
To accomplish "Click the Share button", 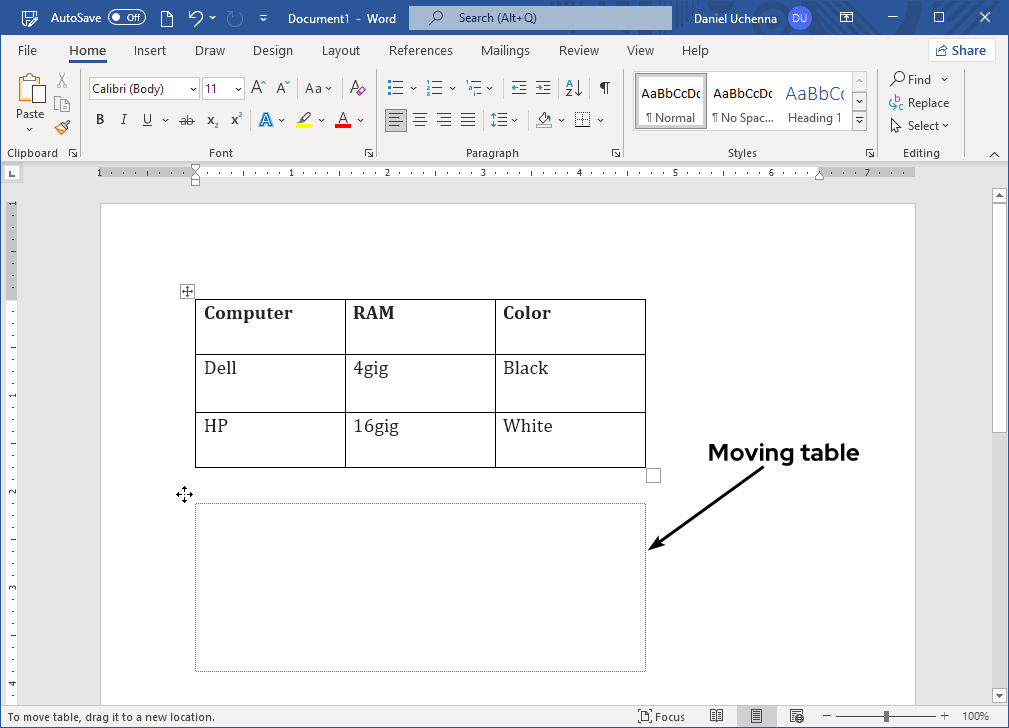I will click(961, 50).
